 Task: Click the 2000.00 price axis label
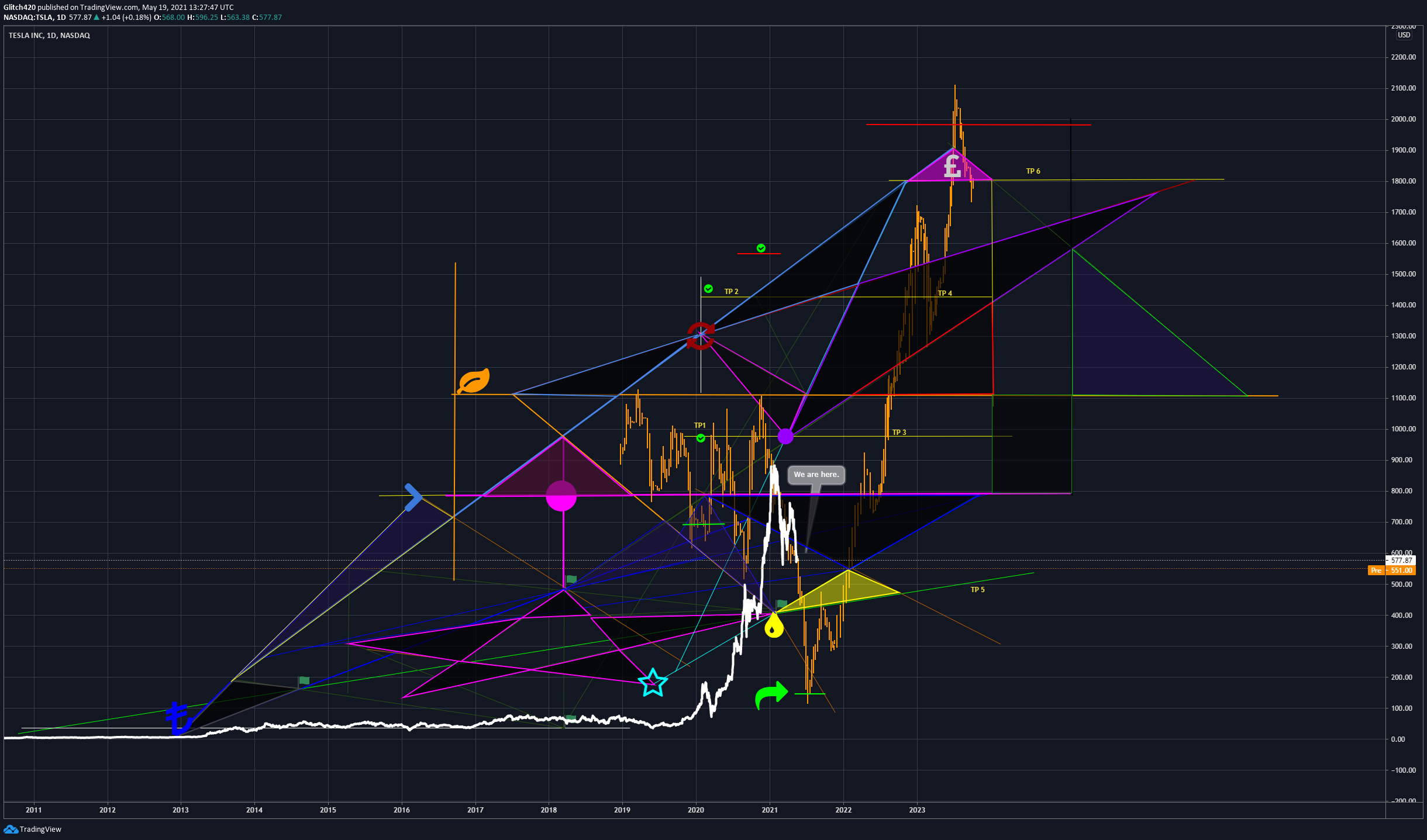(1404, 119)
